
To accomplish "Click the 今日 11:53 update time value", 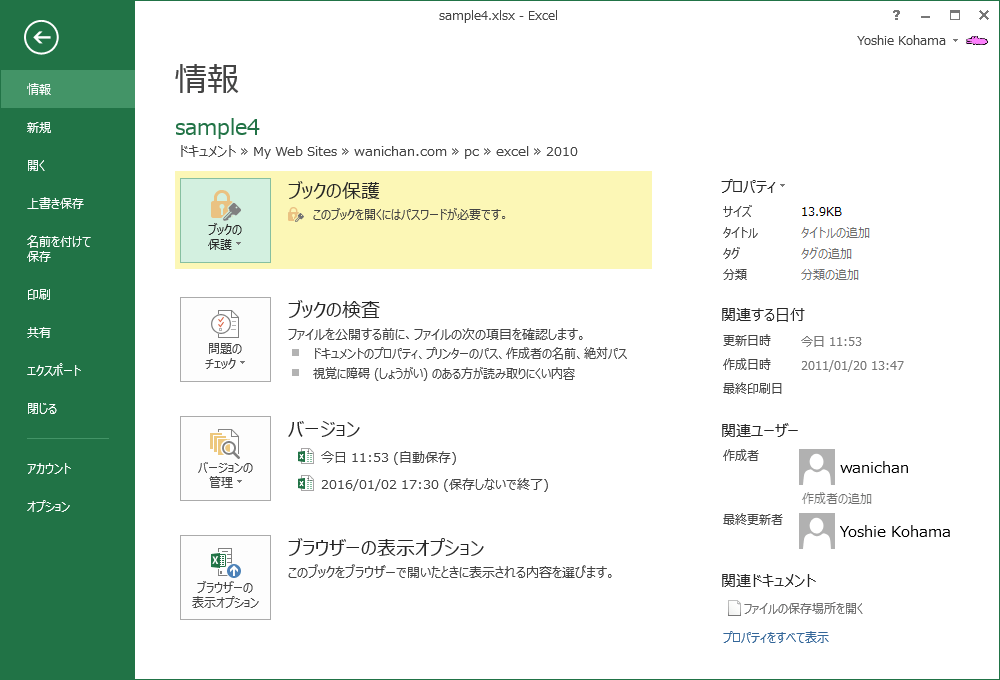I will coord(831,341).
